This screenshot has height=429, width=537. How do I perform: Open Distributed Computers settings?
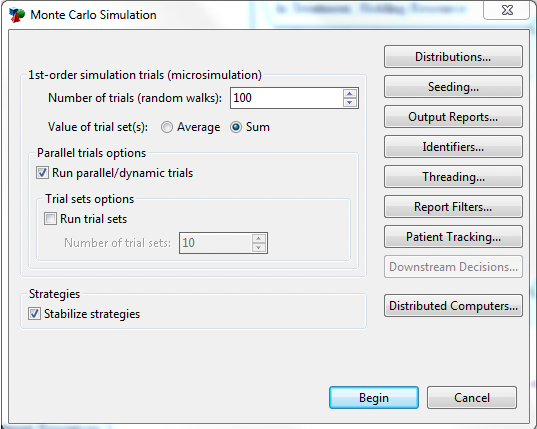pos(453,305)
